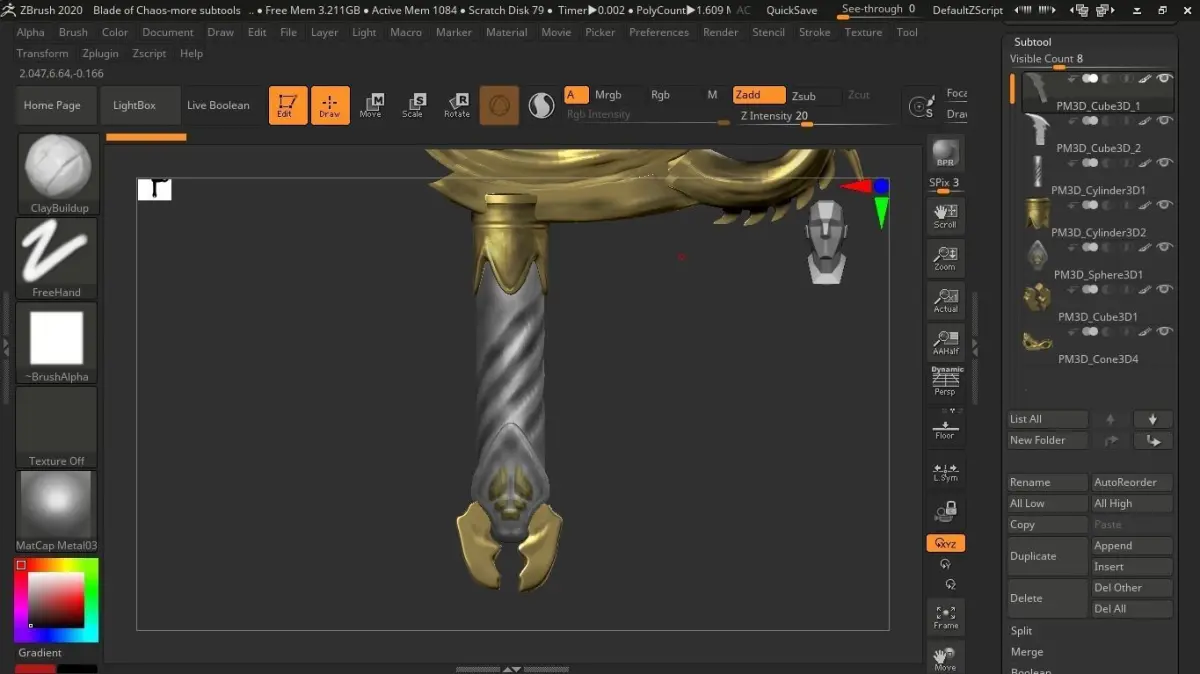Image resolution: width=1200 pixels, height=674 pixels.
Task: Select Mrgb paint mode
Action: 608,95
